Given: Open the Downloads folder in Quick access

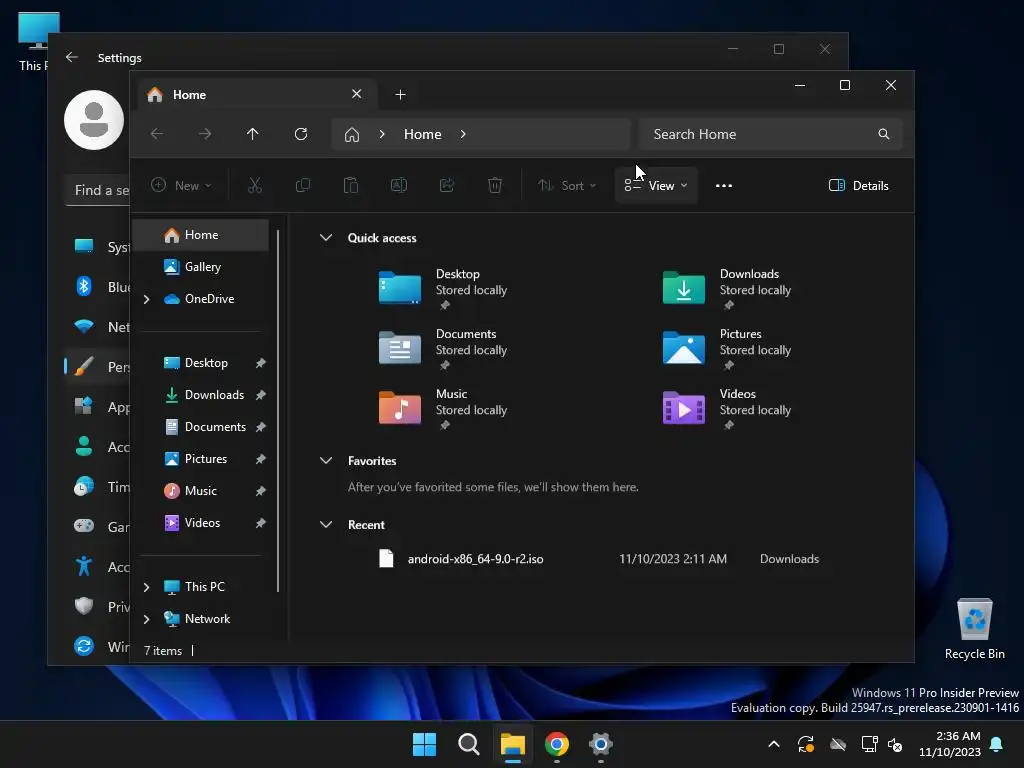Looking at the screenshot, I should (x=684, y=287).
